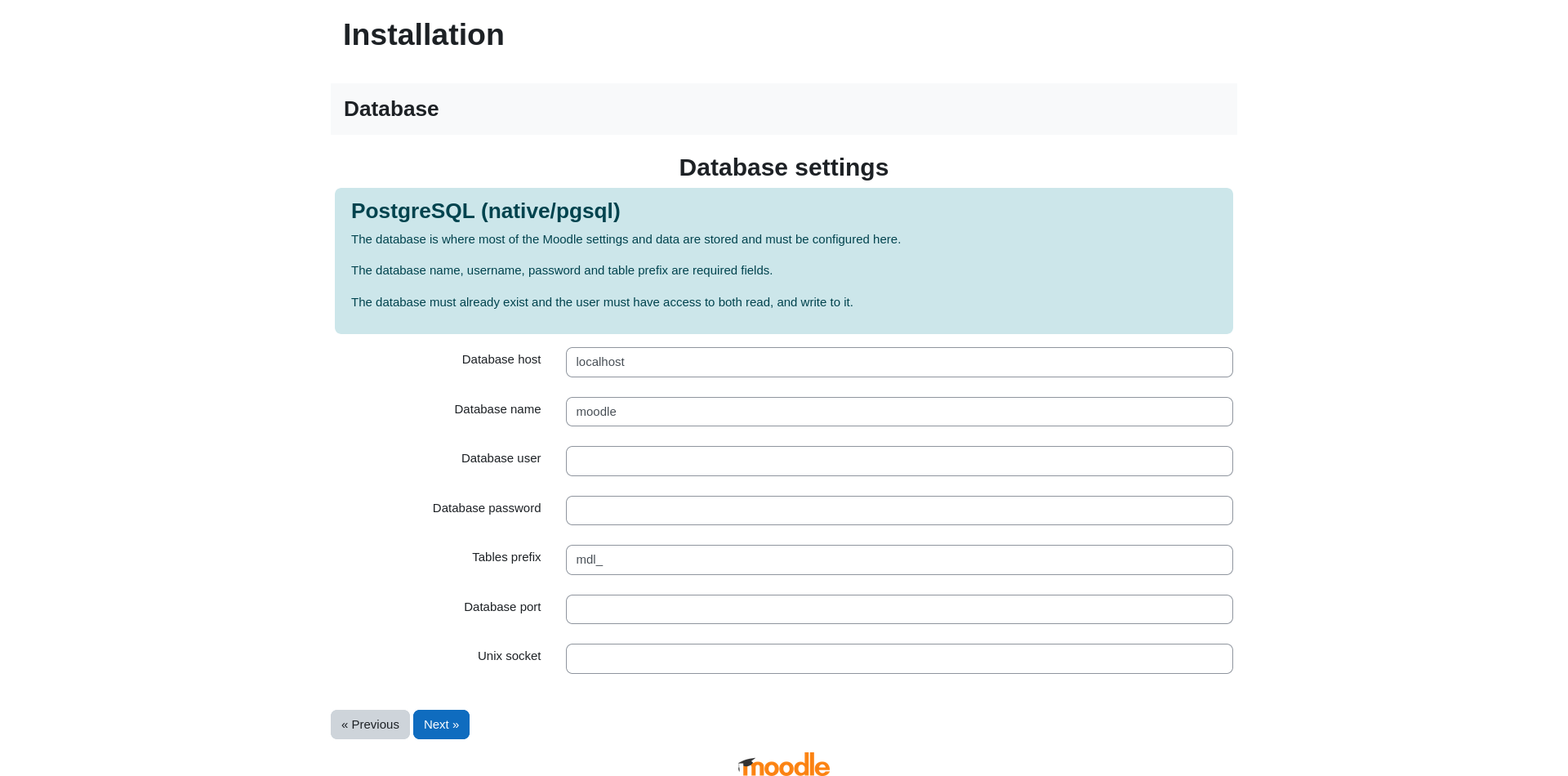Click the Database section header
This screenshot has height=776, width=1568.
point(391,109)
